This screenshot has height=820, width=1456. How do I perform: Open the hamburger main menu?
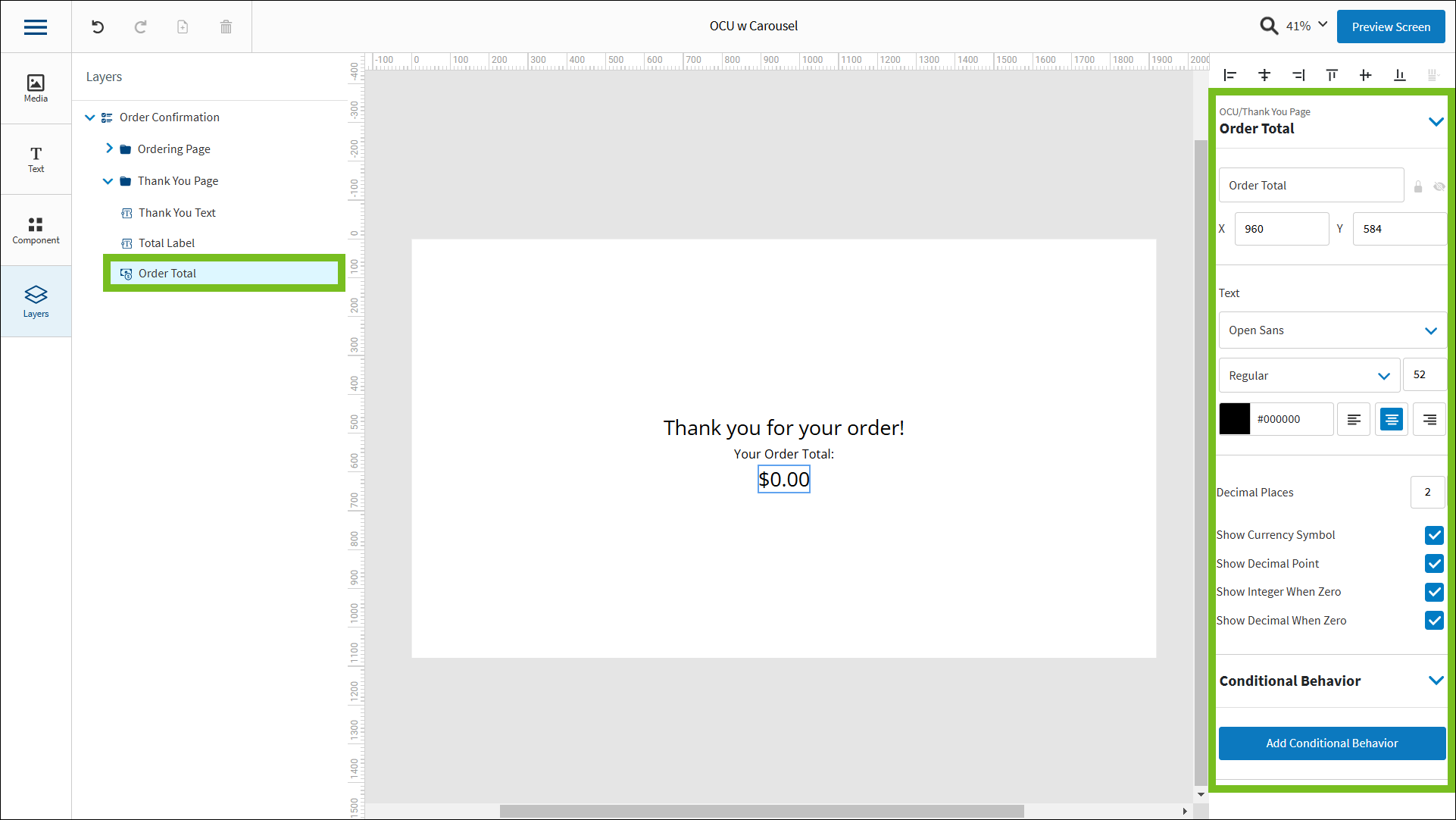[36, 27]
